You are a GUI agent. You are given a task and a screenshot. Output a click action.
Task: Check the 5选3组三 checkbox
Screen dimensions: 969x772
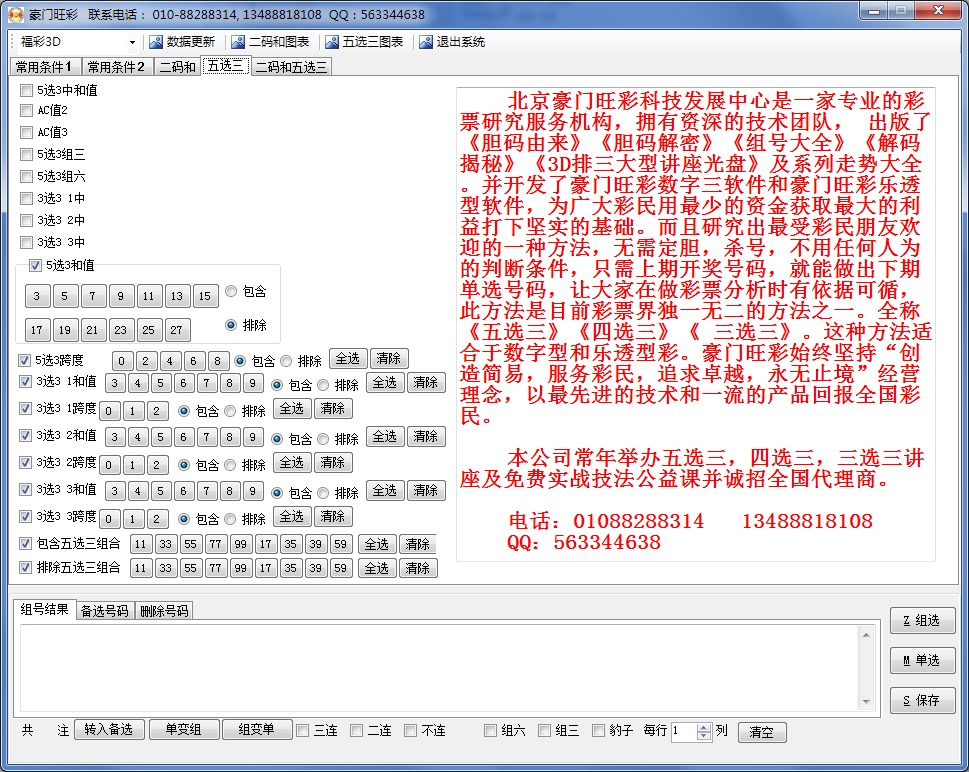(26, 155)
